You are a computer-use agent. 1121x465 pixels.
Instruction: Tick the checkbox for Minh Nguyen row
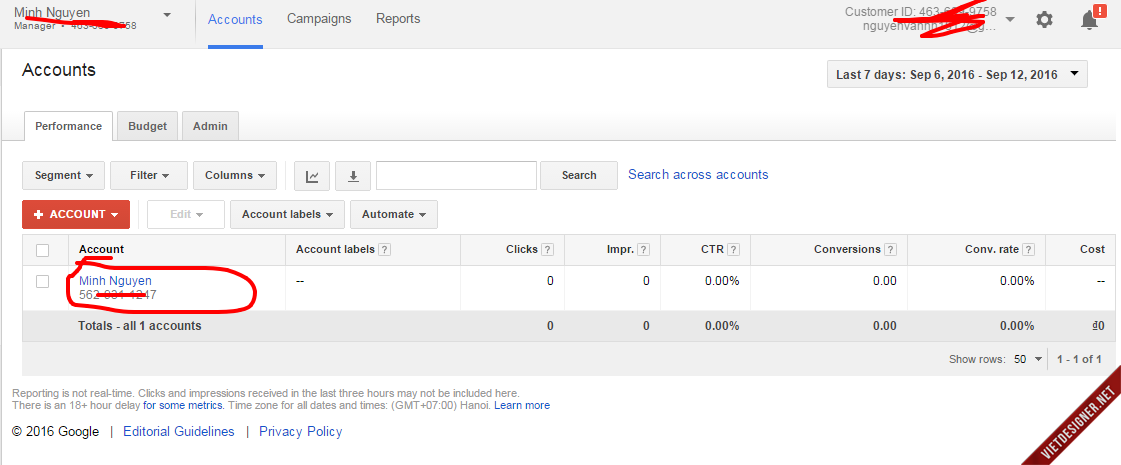[43, 281]
